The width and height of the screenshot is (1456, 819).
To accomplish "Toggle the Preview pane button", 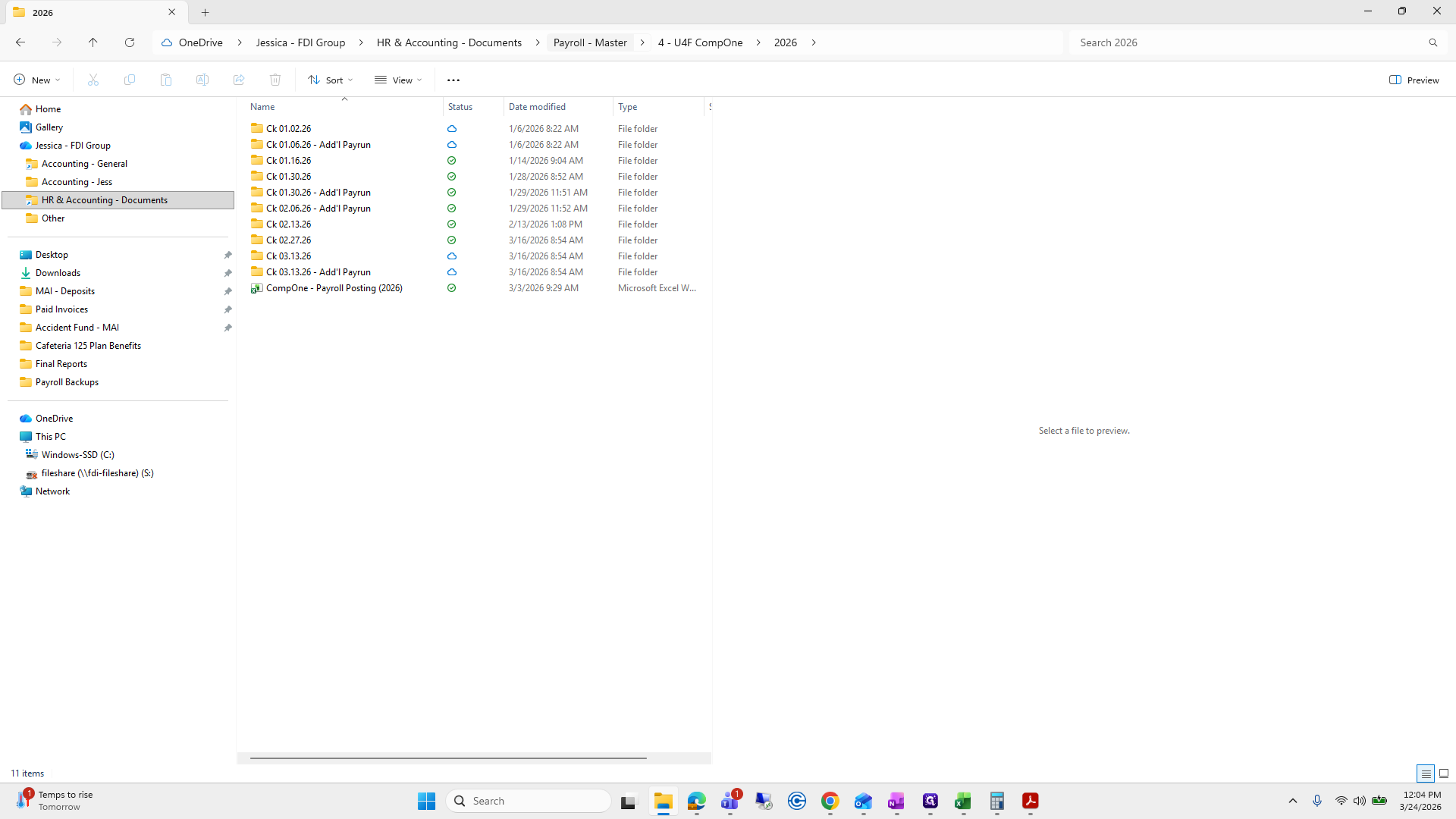I will pyautogui.click(x=1414, y=80).
